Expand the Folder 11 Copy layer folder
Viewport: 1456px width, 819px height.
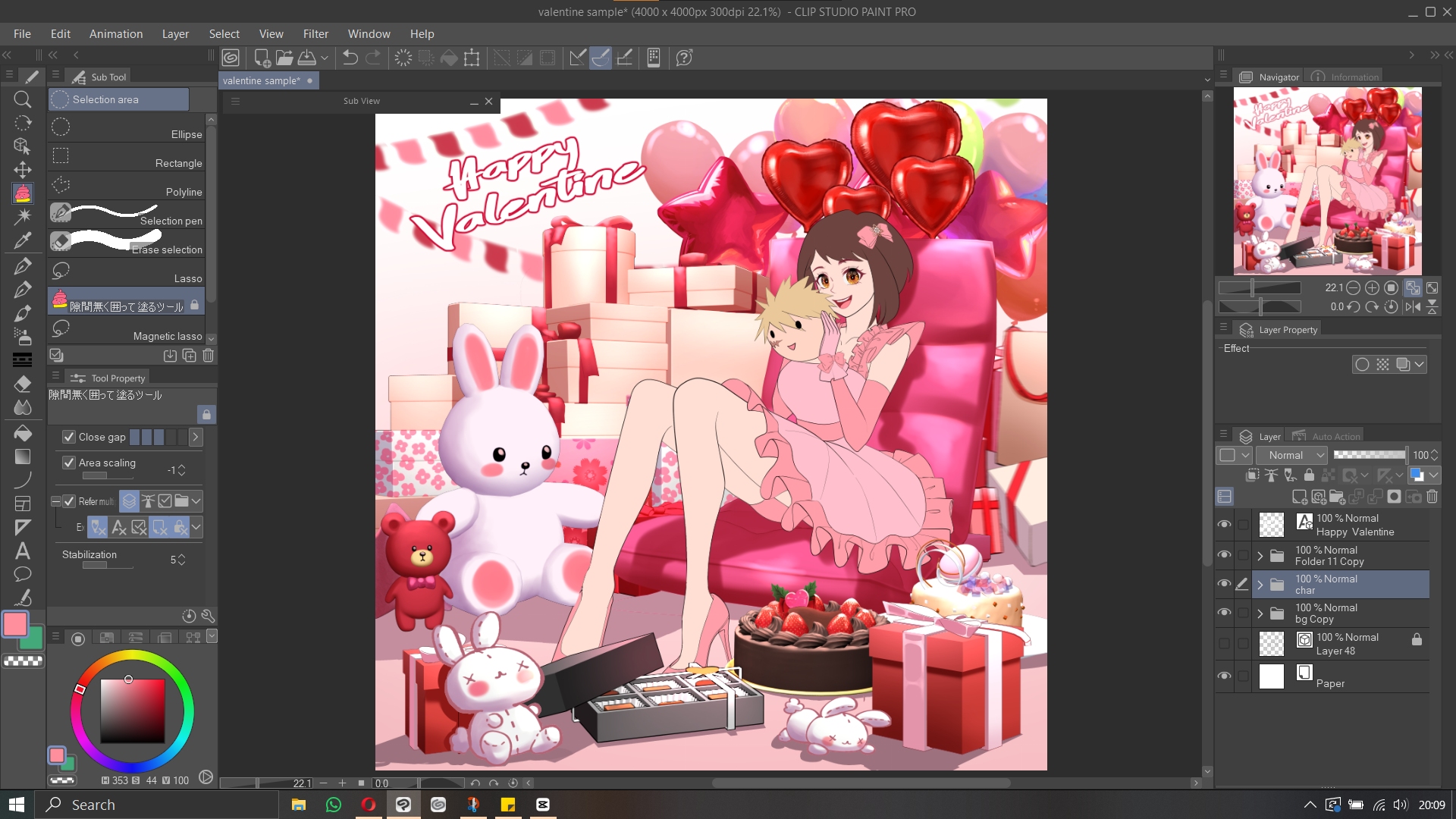click(x=1260, y=556)
